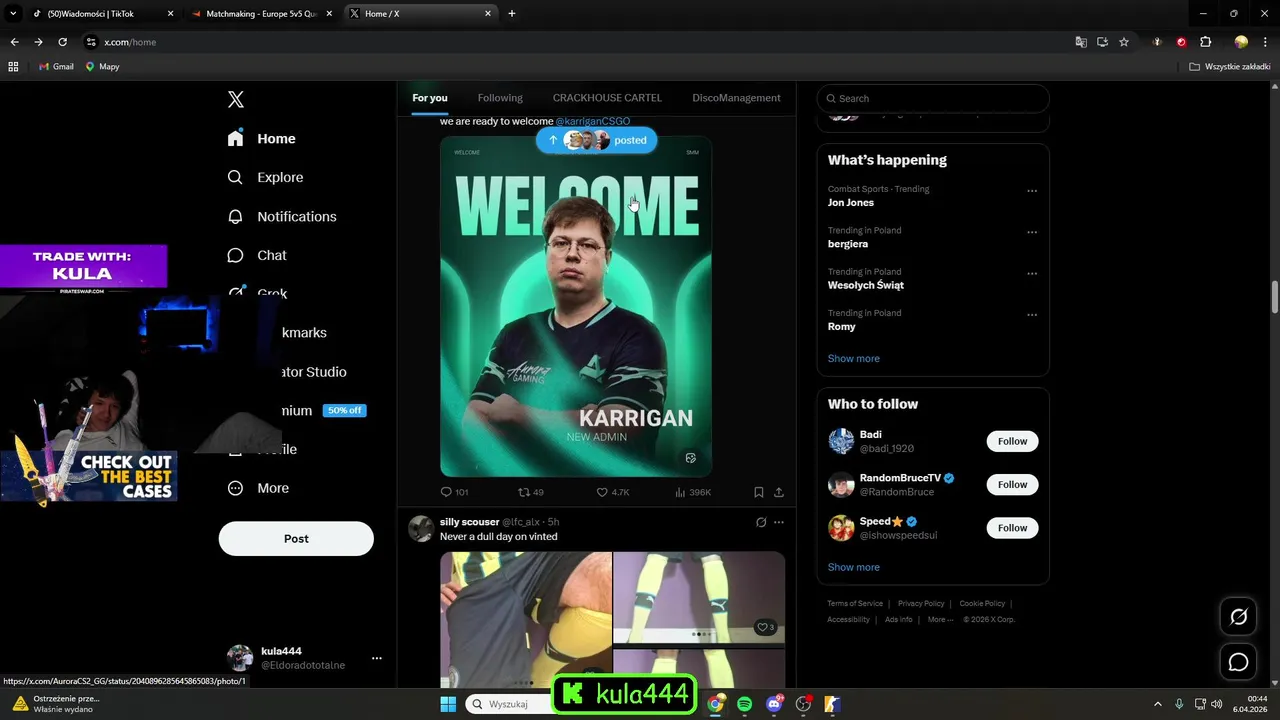Open the @karriganCSGO mention link
The width and height of the screenshot is (1280, 720).
593,121
